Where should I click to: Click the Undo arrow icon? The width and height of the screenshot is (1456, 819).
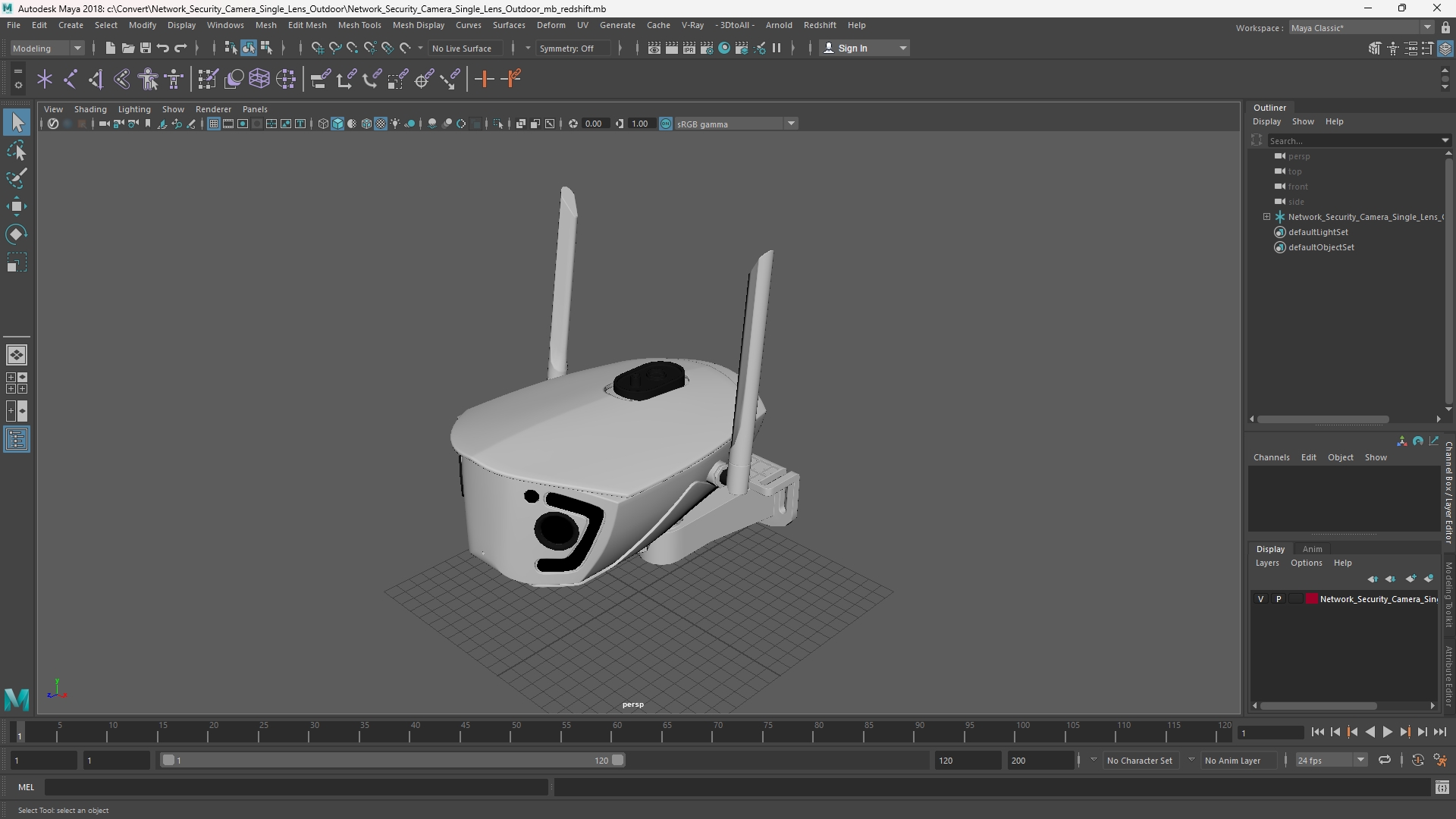pyautogui.click(x=162, y=48)
